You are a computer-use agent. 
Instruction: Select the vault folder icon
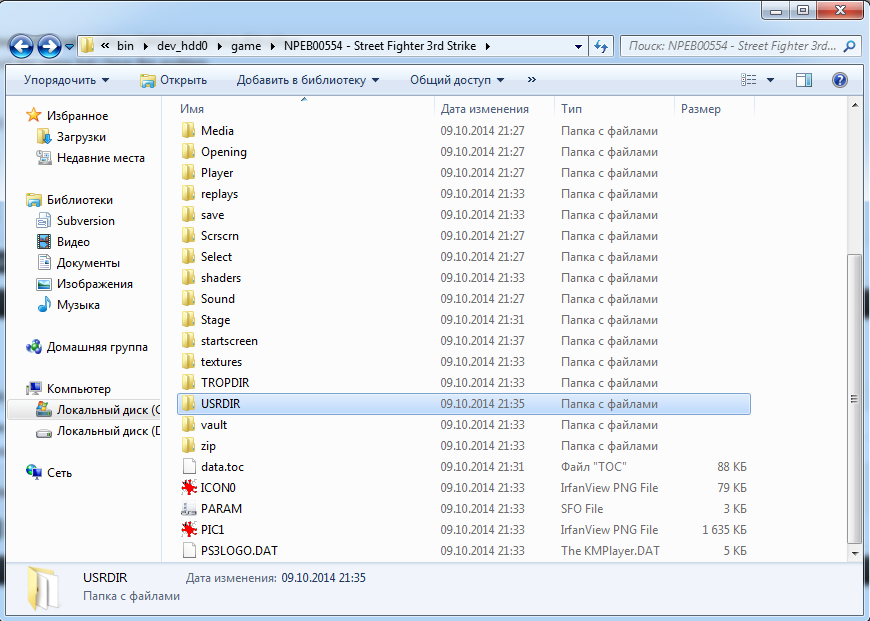point(189,425)
